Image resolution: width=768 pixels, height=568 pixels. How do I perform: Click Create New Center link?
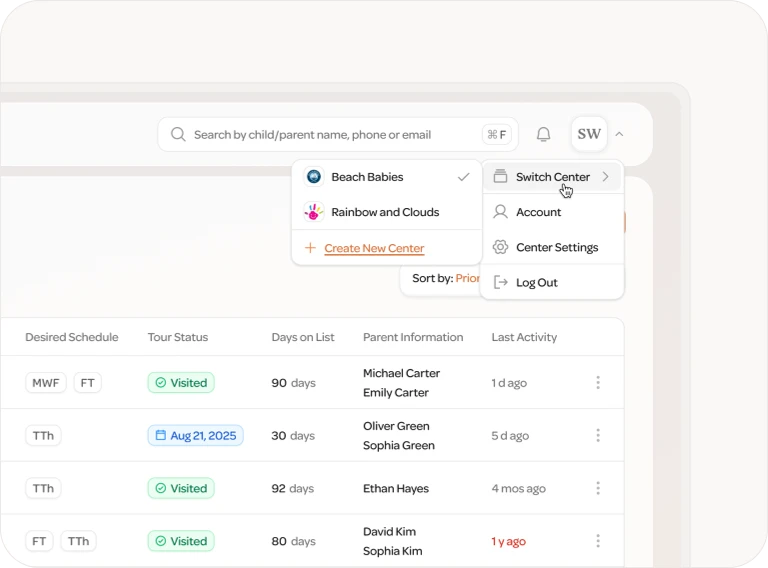point(374,248)
